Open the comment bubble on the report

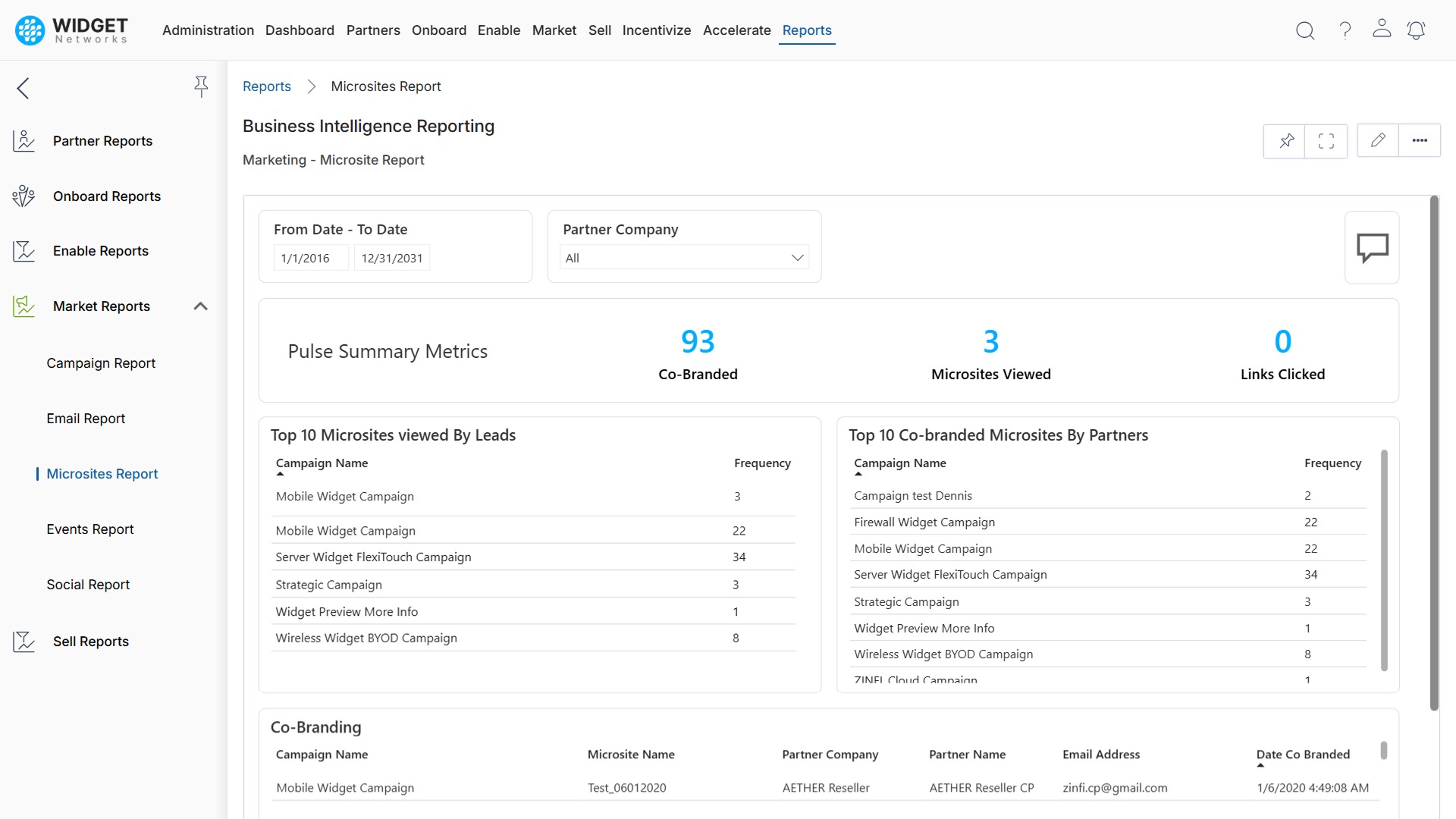point(1373,247)
